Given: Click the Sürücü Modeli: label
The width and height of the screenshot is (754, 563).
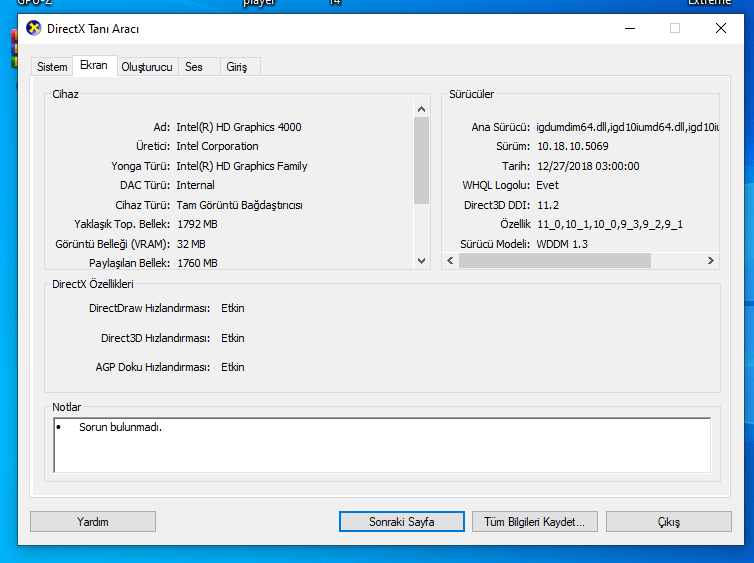Looking at the screenshot, I should pyautogui.click(x=495, y=244).
